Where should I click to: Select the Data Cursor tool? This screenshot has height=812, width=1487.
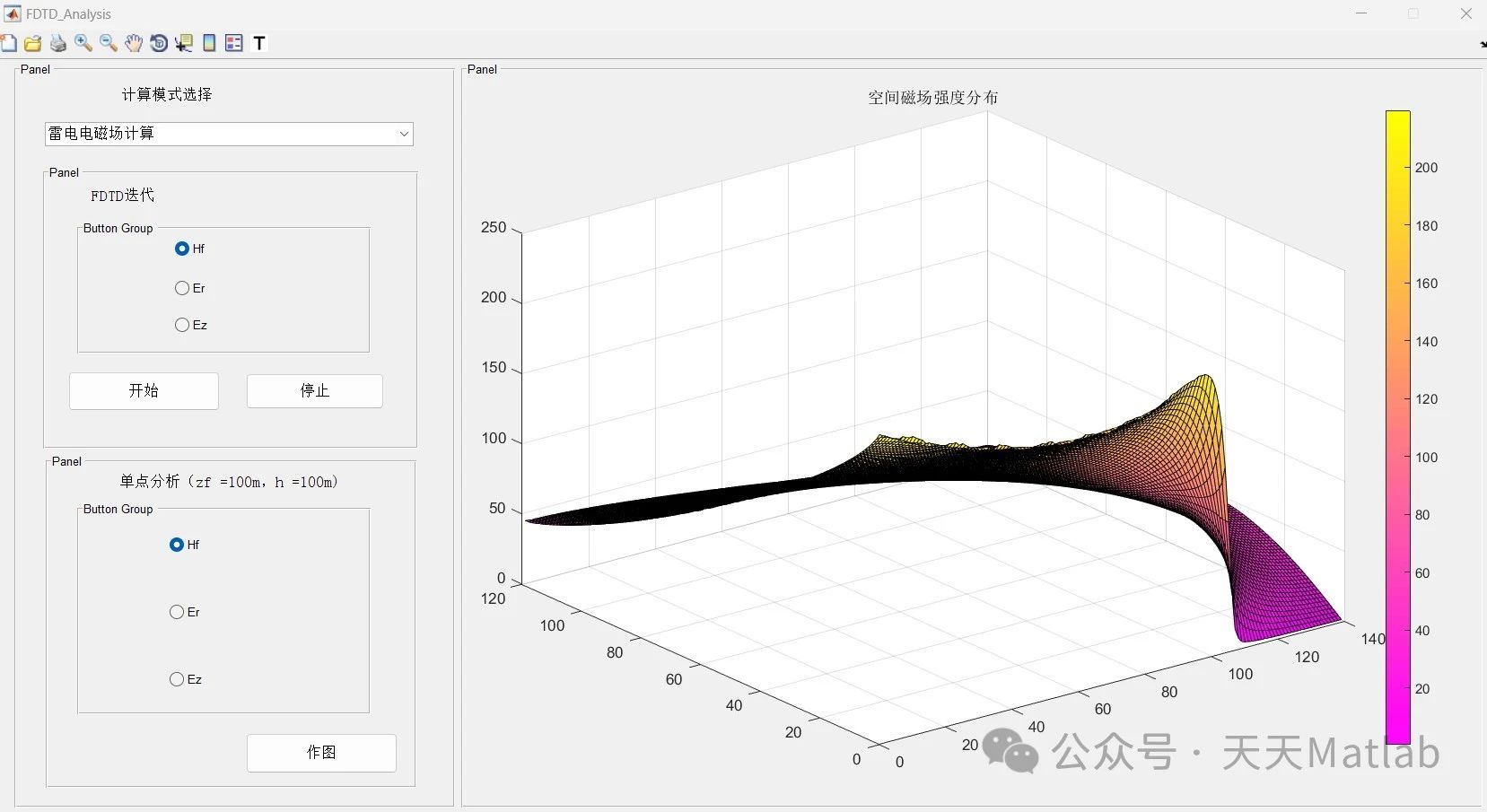[184, 43]
